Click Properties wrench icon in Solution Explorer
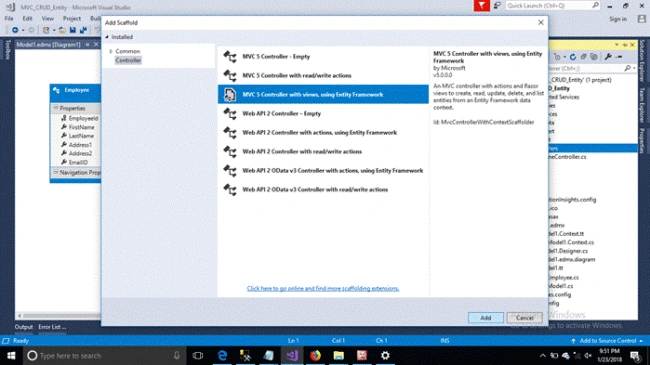Viewport: 650px width, 365px height. click(608, 57)
